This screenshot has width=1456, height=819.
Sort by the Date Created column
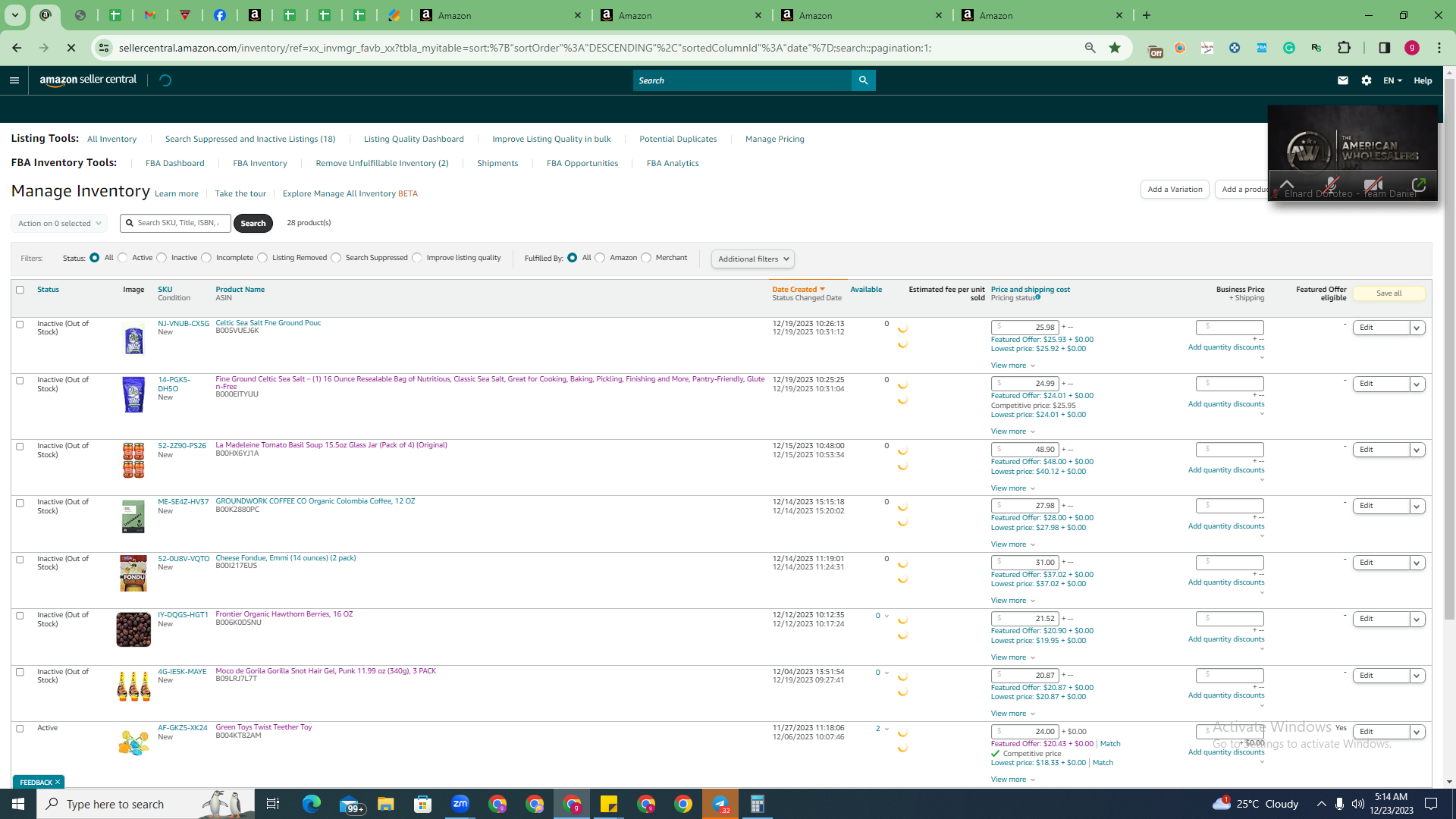(x=798, y=290)
